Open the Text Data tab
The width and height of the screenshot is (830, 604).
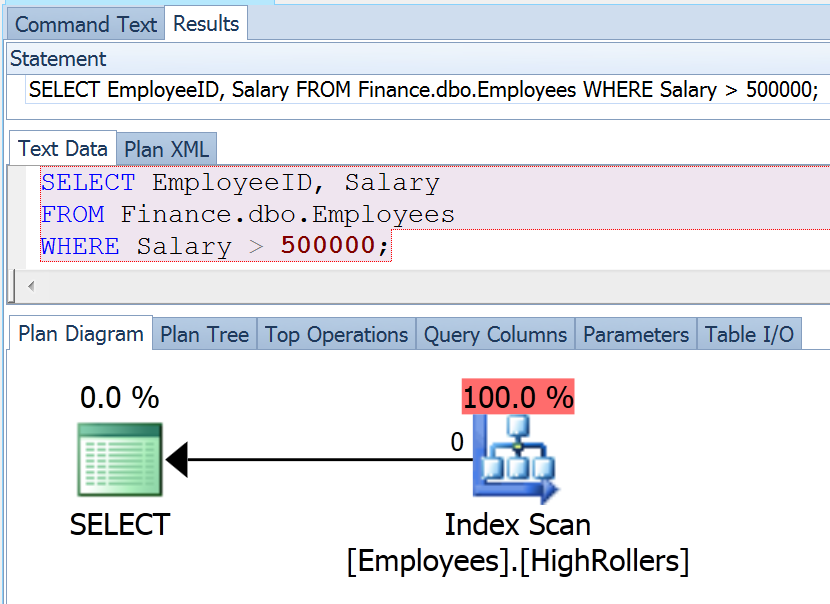pyautogui.click(x=62, y=149)
